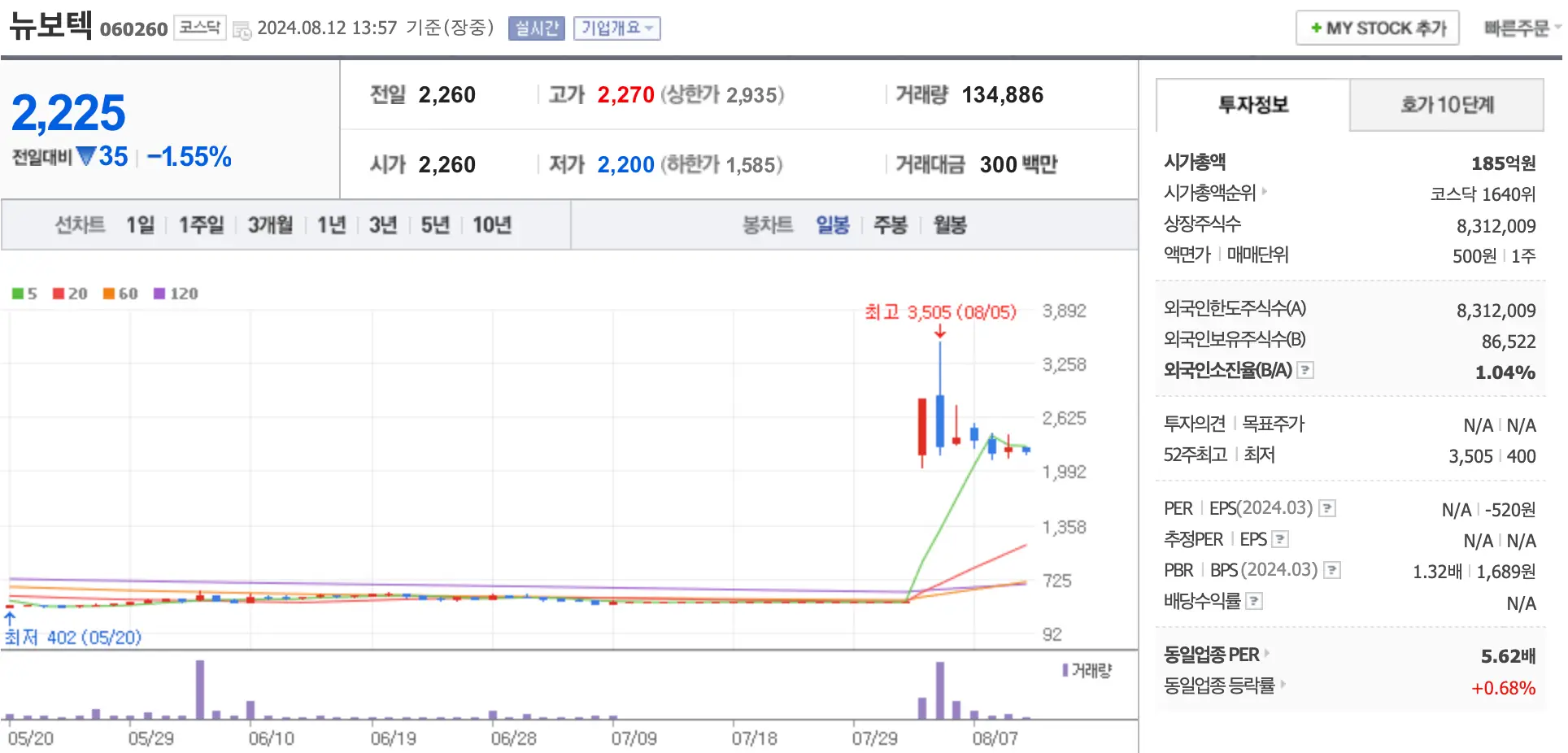Click the orange 60-day moving average color swatch

click(x=107, y=294)
